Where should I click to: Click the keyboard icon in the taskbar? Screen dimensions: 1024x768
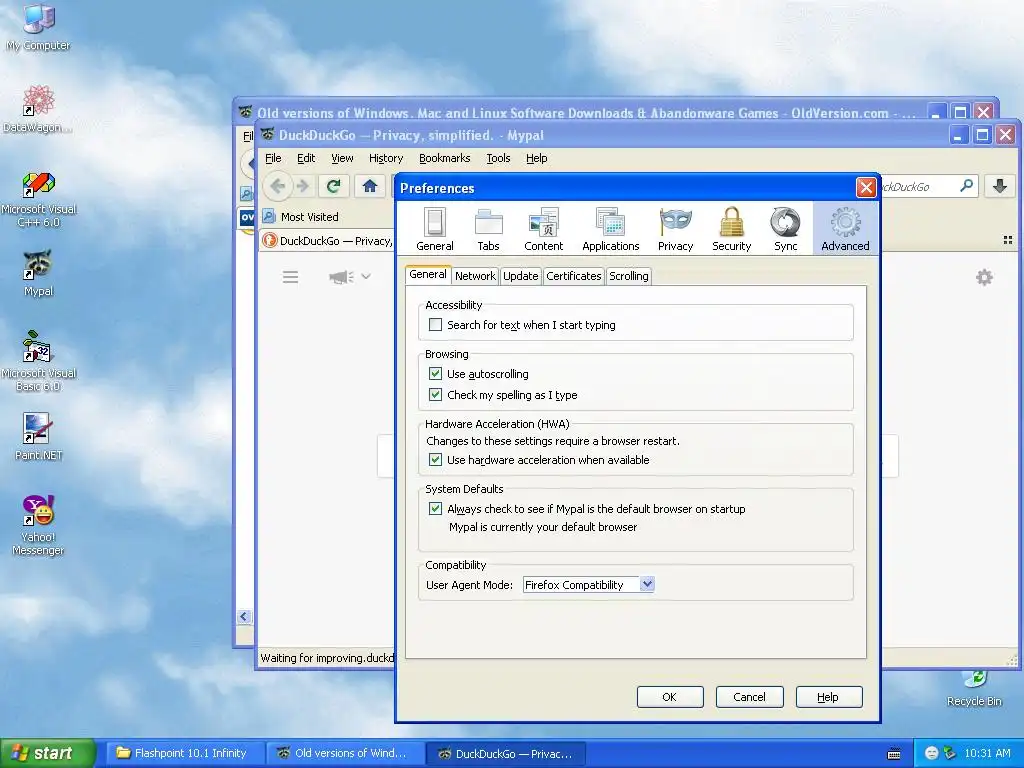(x=894, y=754)
